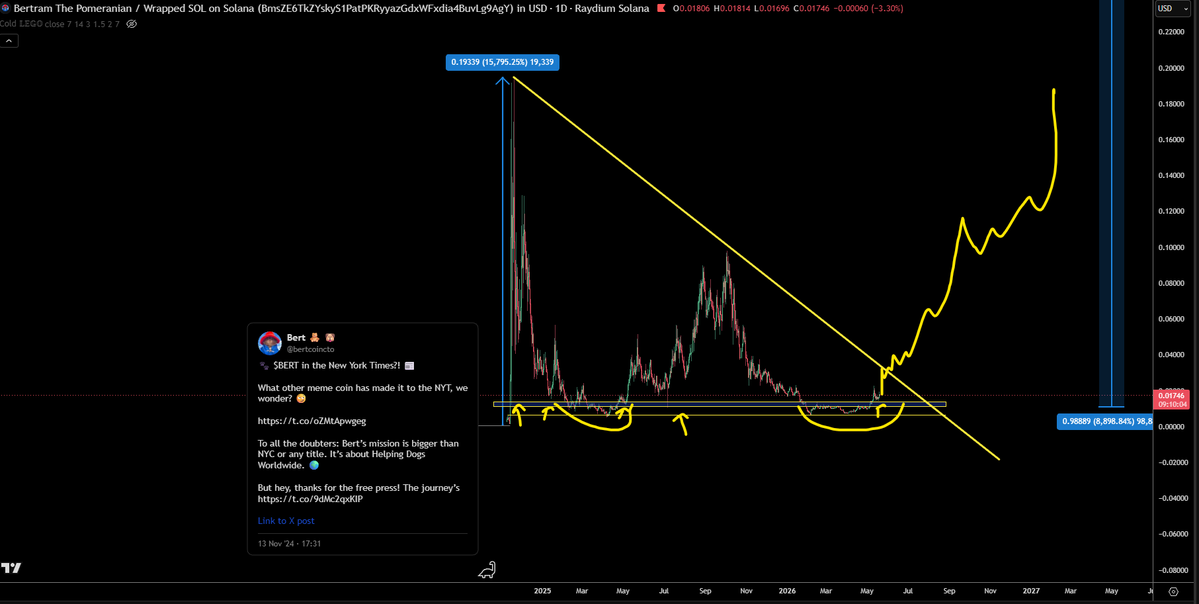Click the 2026 label on the time axis
The width and height of the screenshot is (1199, 604).
788,591
